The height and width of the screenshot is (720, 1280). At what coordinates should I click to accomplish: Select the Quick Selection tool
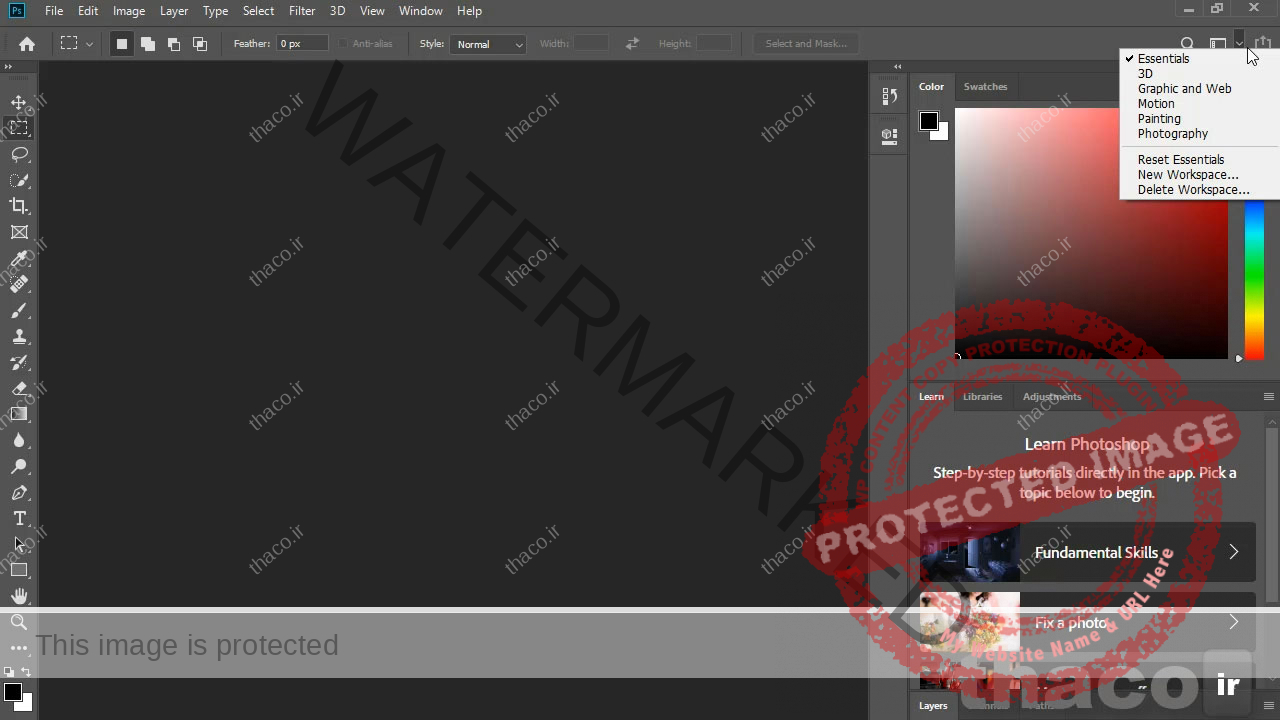[19, 180]
